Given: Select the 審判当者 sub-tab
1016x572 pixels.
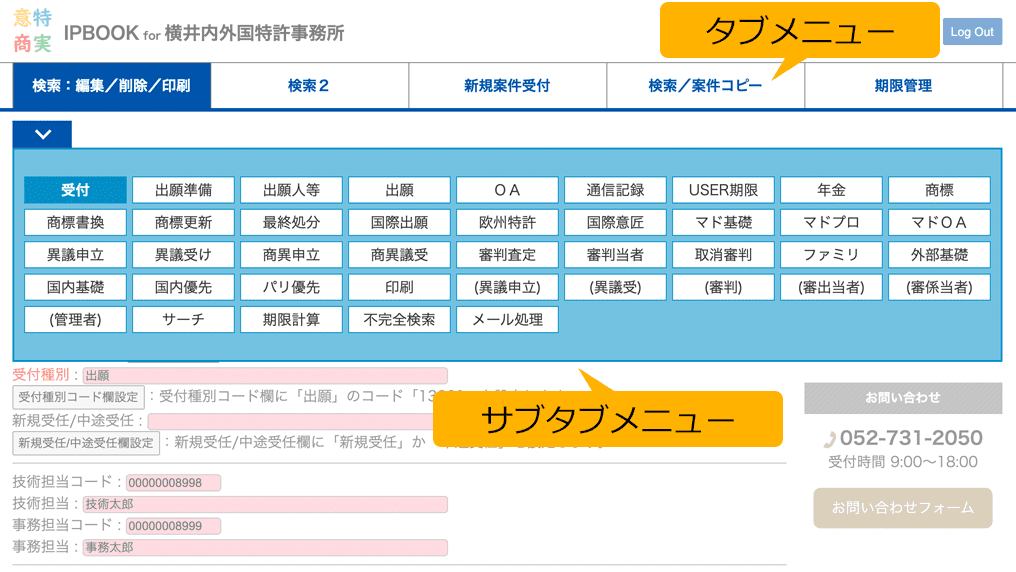Looking at the screenshot, I should click(616, 255).
